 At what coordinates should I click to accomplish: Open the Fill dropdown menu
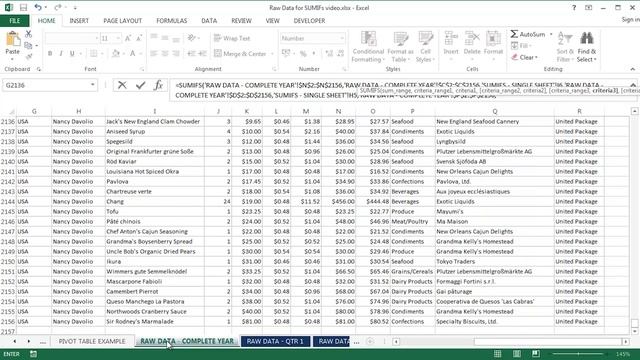coord(521,46)
